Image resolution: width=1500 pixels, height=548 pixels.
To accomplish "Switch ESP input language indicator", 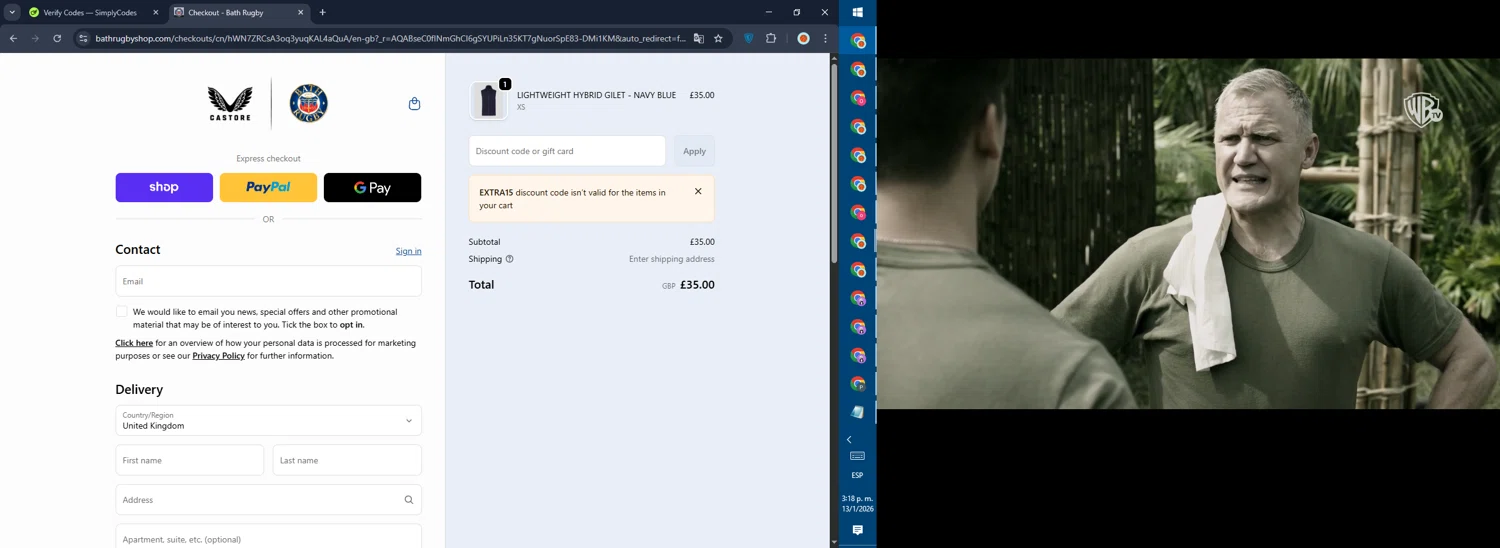I will point(857,475).
